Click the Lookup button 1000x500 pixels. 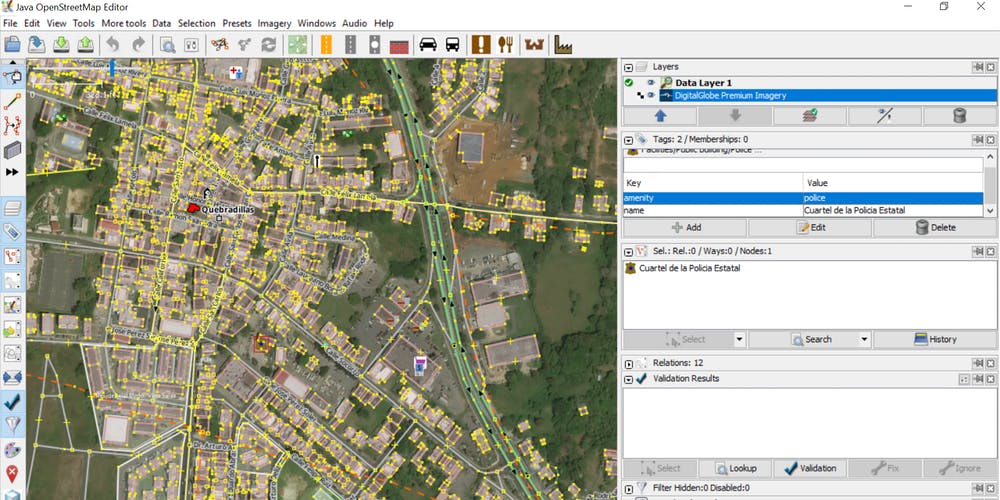[x=735, y=468]
